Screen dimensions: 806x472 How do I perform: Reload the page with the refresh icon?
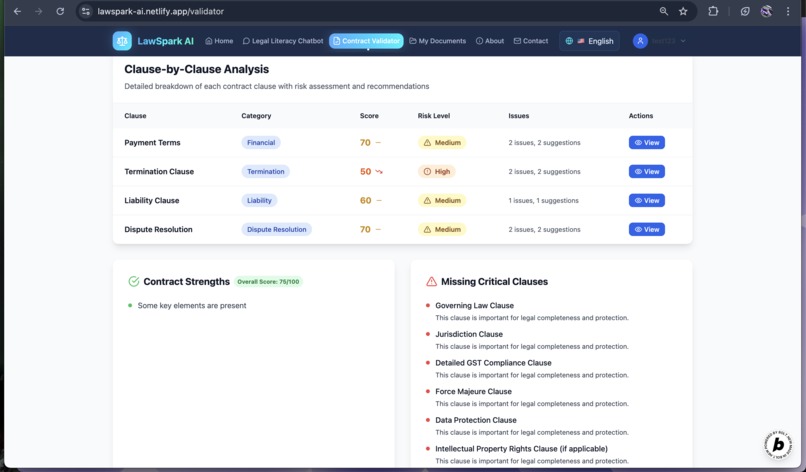click(60, 11)
